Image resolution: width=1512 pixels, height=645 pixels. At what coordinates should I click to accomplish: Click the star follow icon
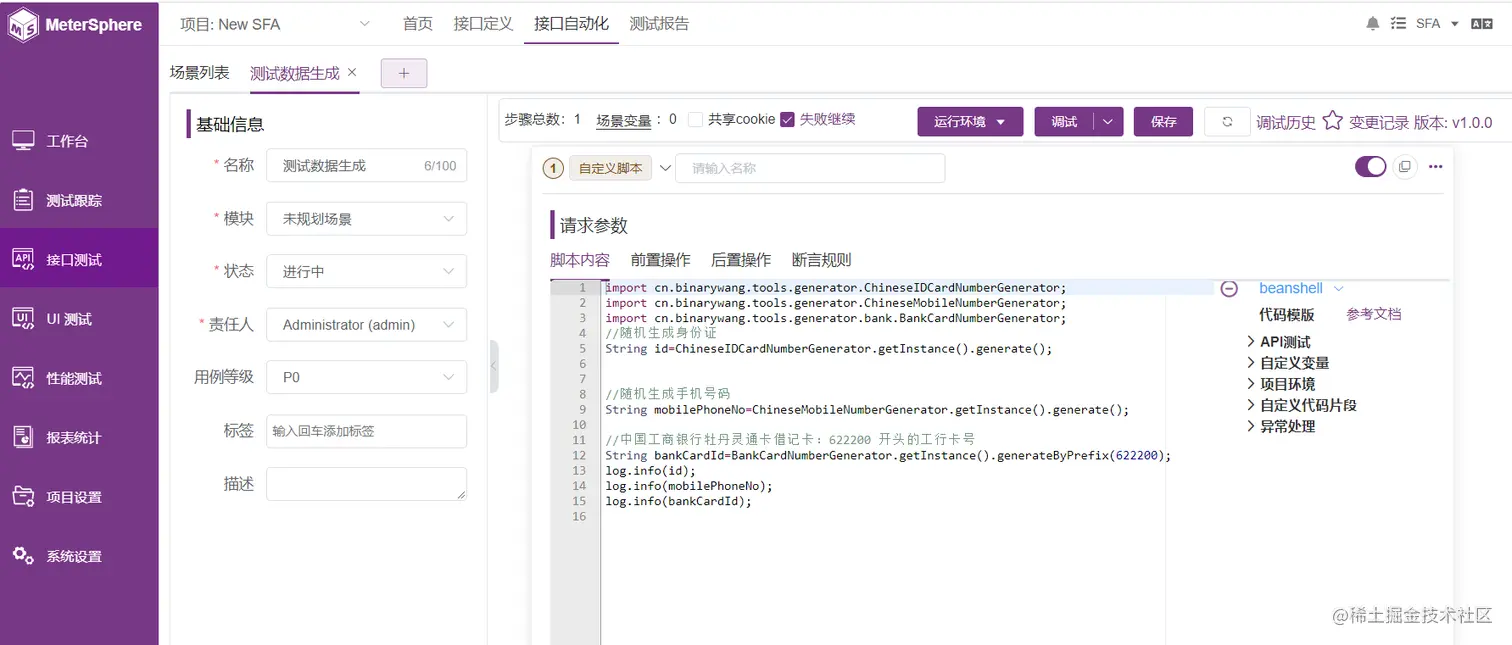(1332, 121)
